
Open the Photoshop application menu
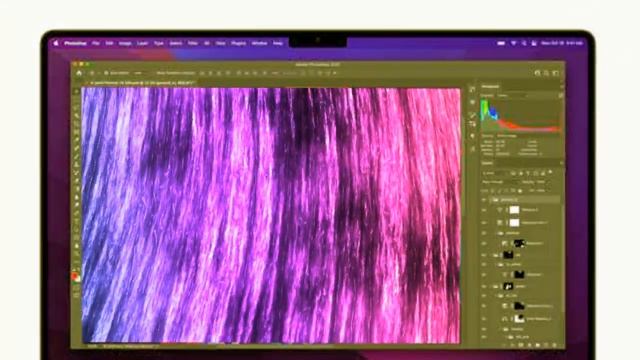point(76,43)
